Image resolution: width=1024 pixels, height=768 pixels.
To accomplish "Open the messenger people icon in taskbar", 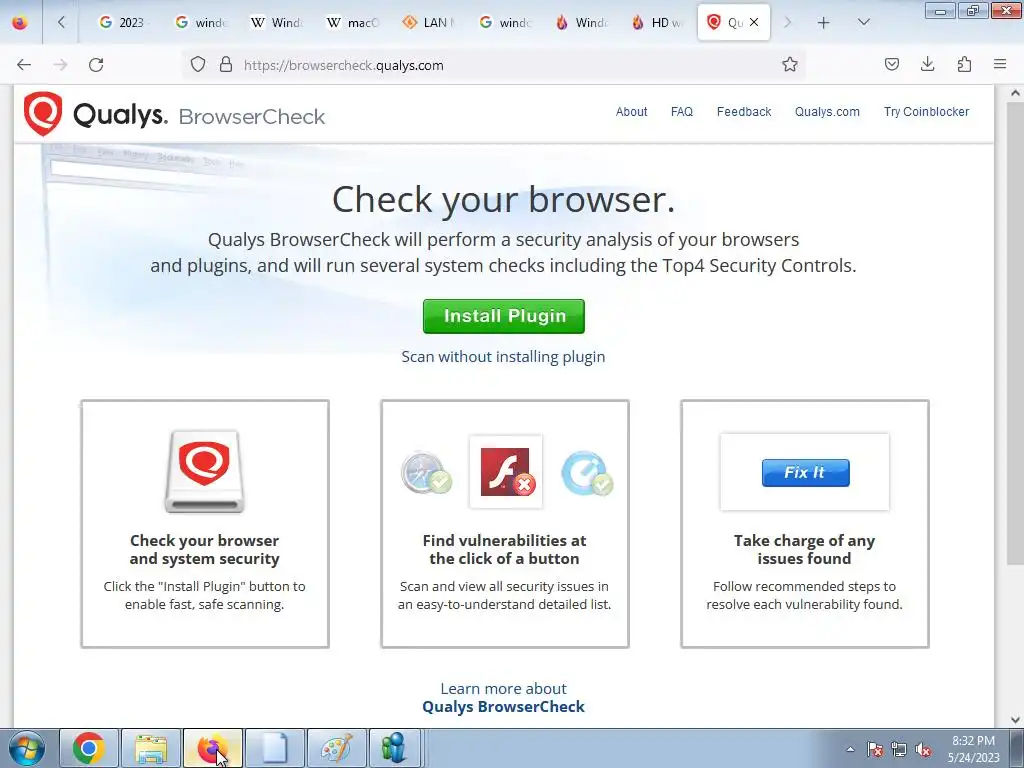I will [x=396, y=748].
